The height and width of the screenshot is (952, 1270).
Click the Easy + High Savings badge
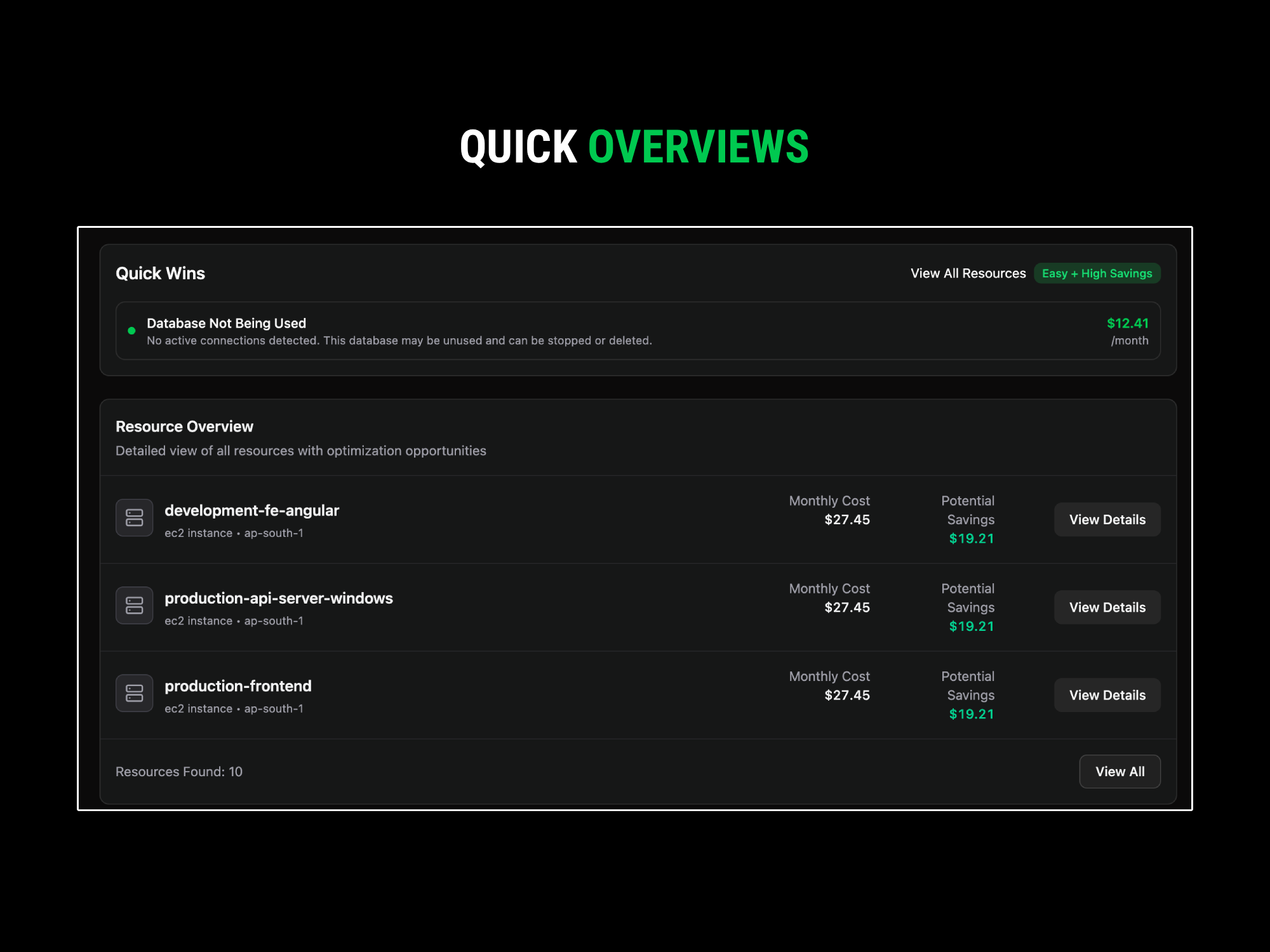pos(1097,274)
